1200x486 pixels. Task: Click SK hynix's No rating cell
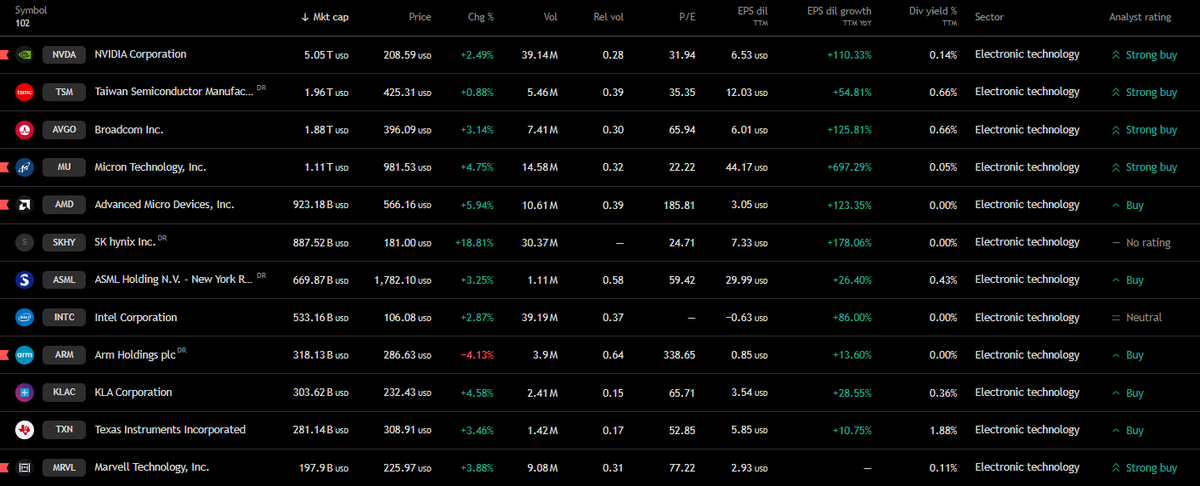point(1140,242)
